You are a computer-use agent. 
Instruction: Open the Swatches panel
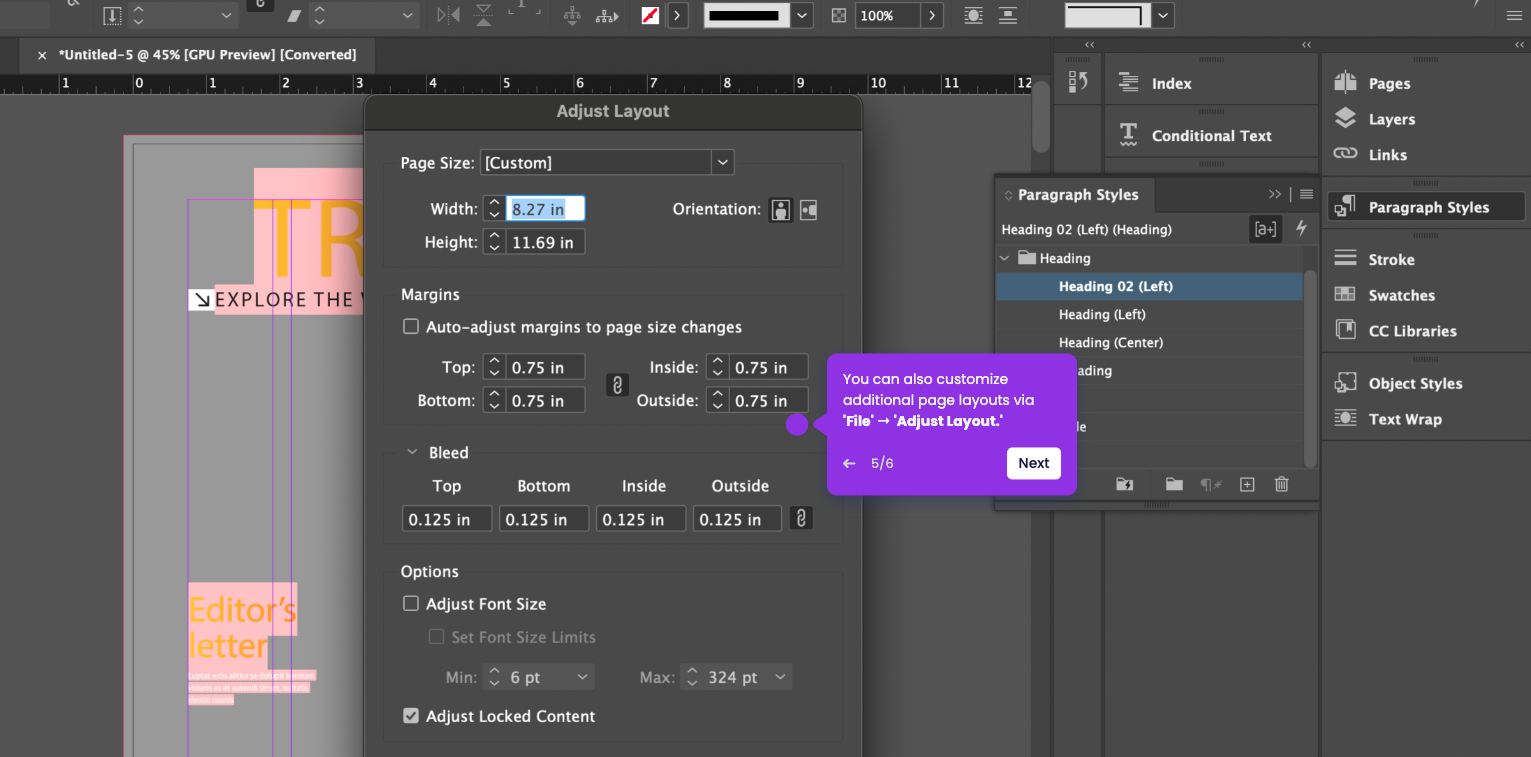click(1401, 295)
